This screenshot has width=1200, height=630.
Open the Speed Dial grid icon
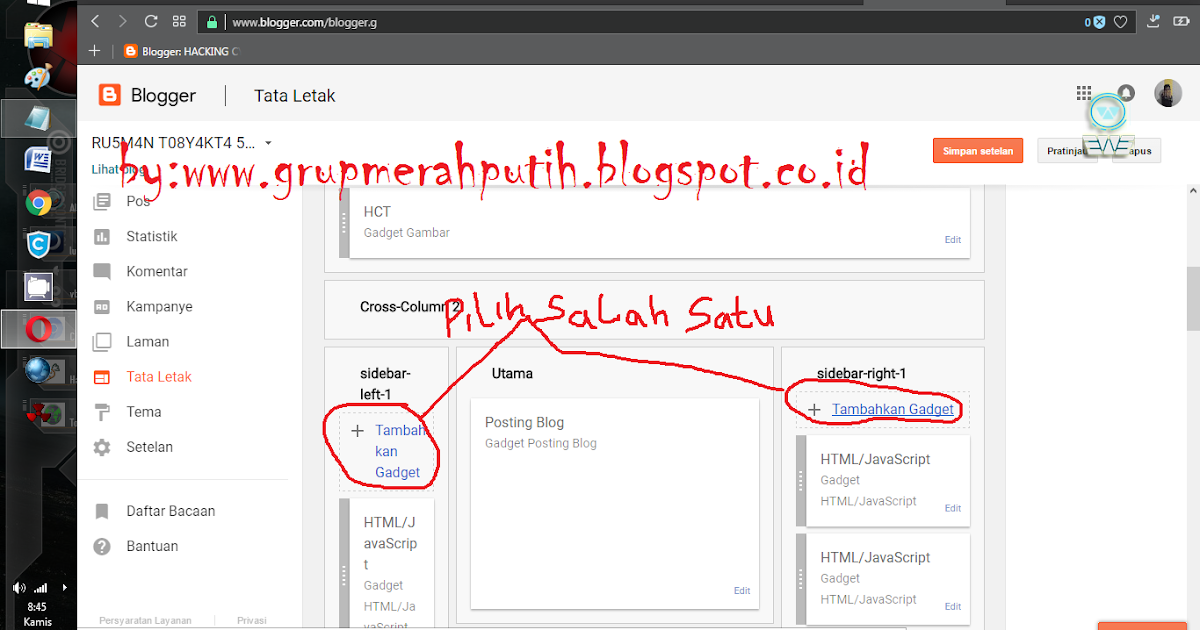point(179,21)
